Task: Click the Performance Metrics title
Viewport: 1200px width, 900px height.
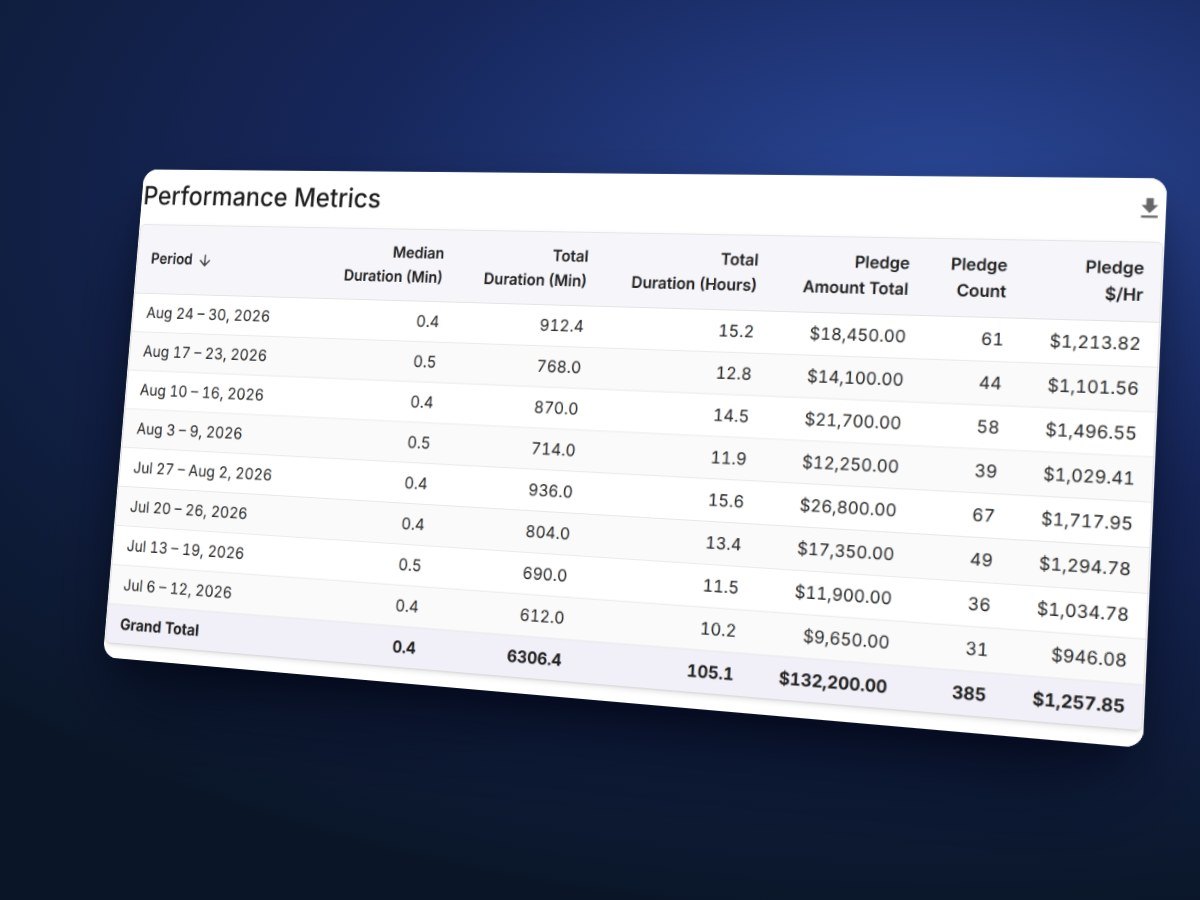Action: 262,197
